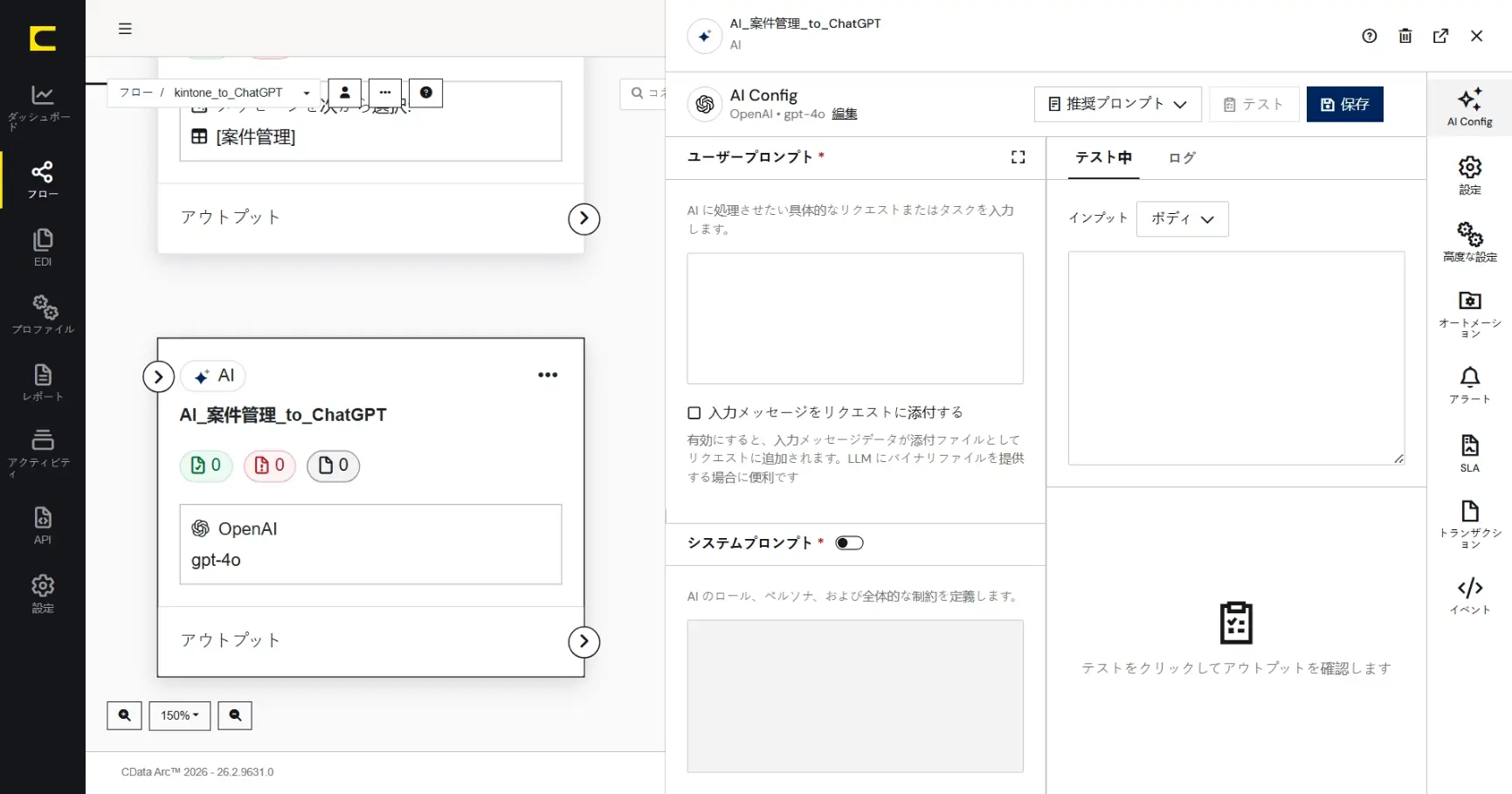
Task: Click the zoom in magnifier button
Action: pyautogui.click(x=124, y=715)
